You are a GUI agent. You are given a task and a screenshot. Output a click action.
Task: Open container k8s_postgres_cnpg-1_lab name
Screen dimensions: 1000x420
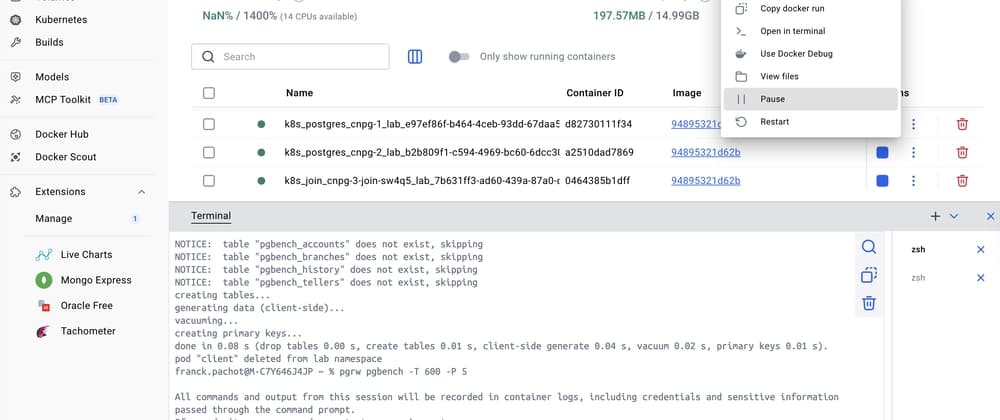pos(422,124)
